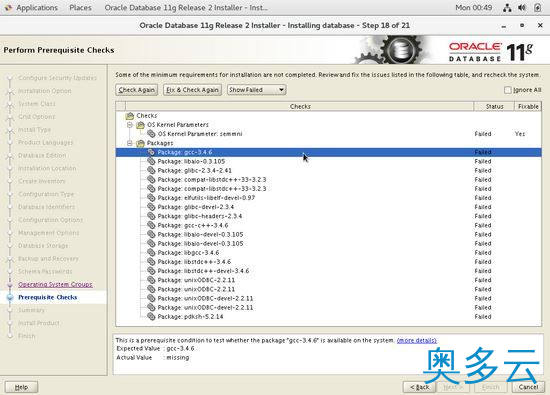Click the Failed status of gcc-c++-3.4.6 row
The height and width of the screenshot is (395, 550).
coord(483,225)
